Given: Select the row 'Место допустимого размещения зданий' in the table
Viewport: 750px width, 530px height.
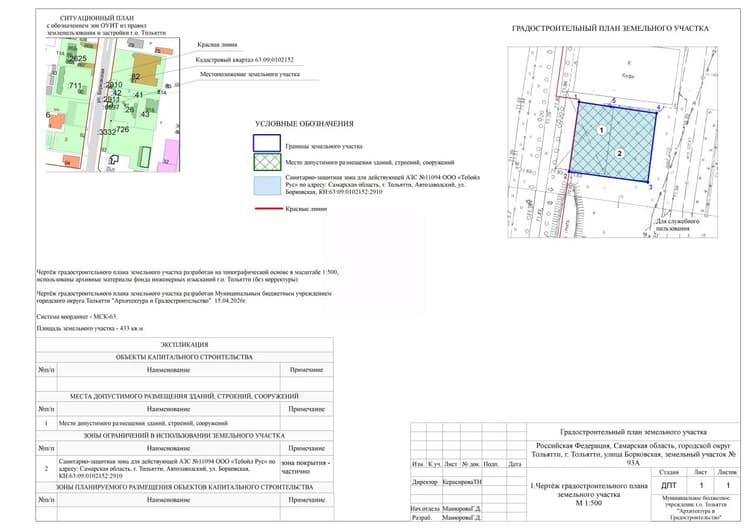Looking at the screenshot, I should point(185,423).
